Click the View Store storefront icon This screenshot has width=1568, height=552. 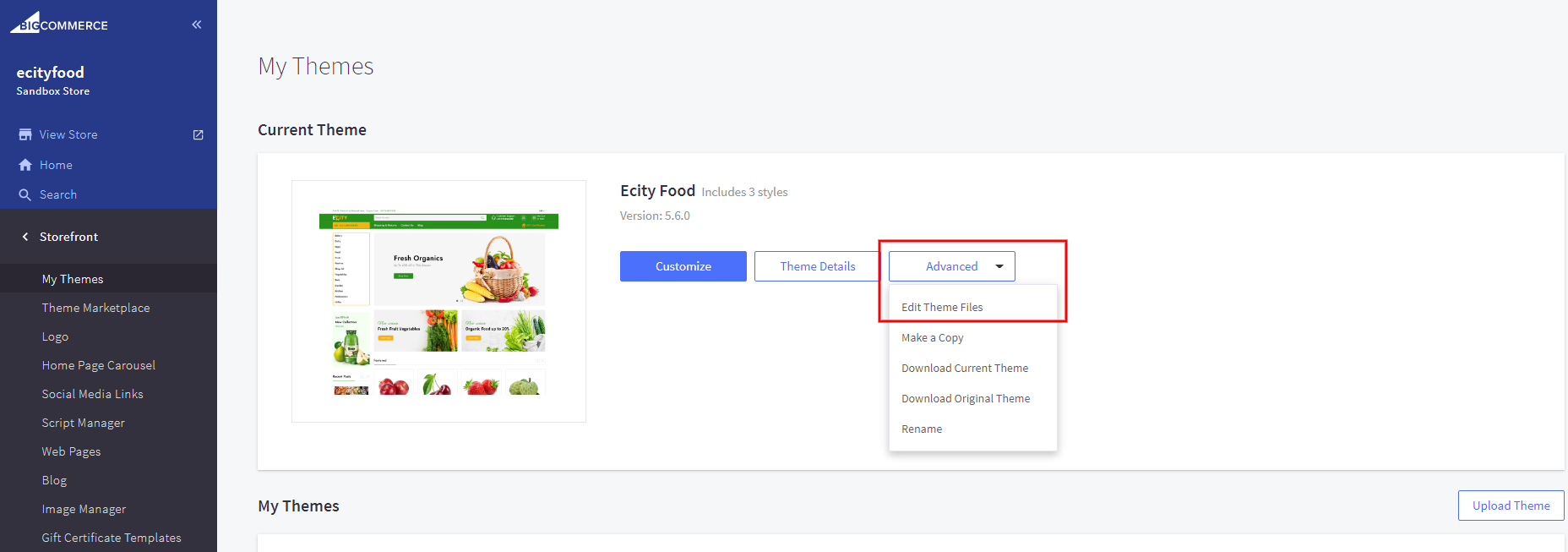coord(25,134)
